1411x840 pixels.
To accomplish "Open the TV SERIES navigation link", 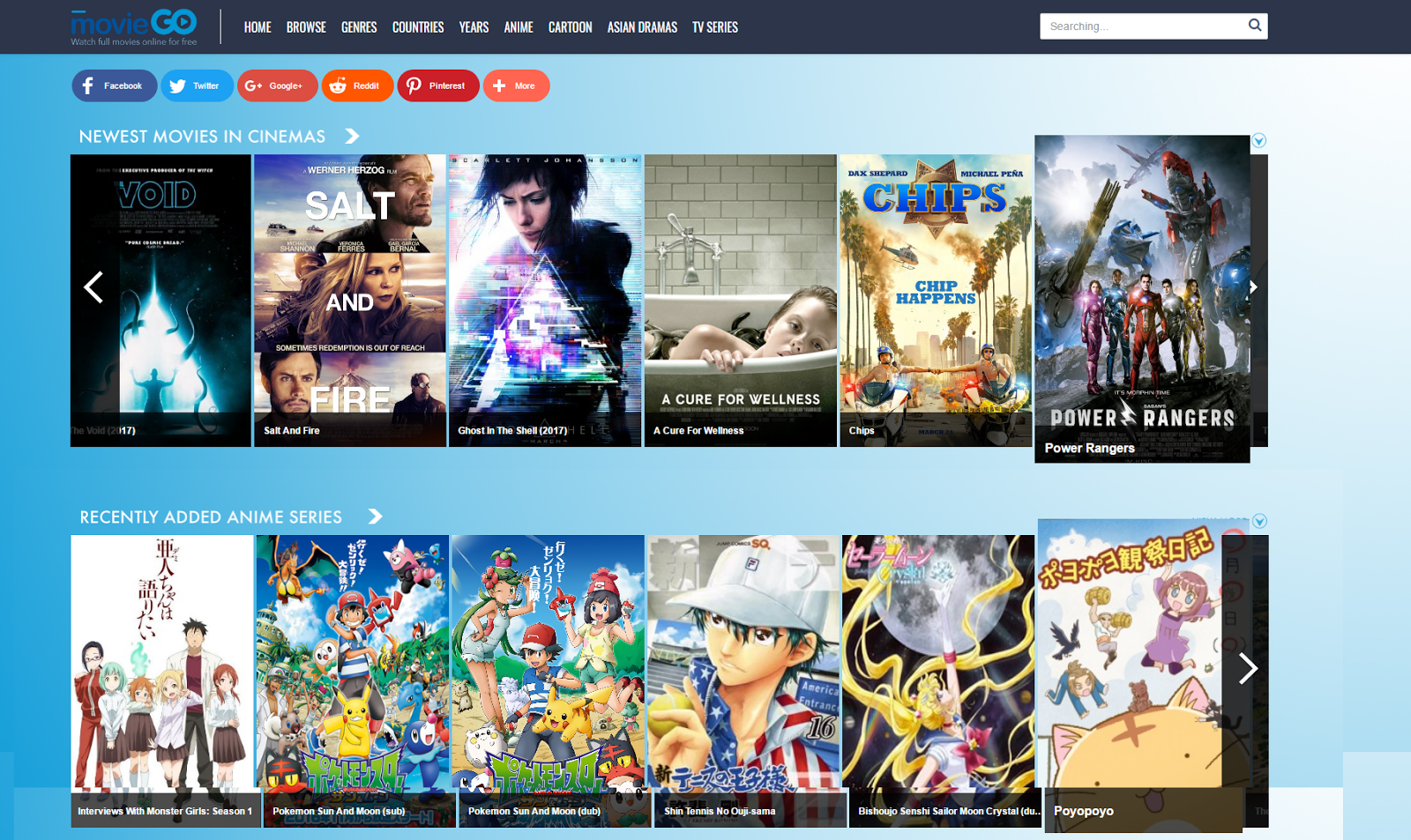I will (714, 27).
